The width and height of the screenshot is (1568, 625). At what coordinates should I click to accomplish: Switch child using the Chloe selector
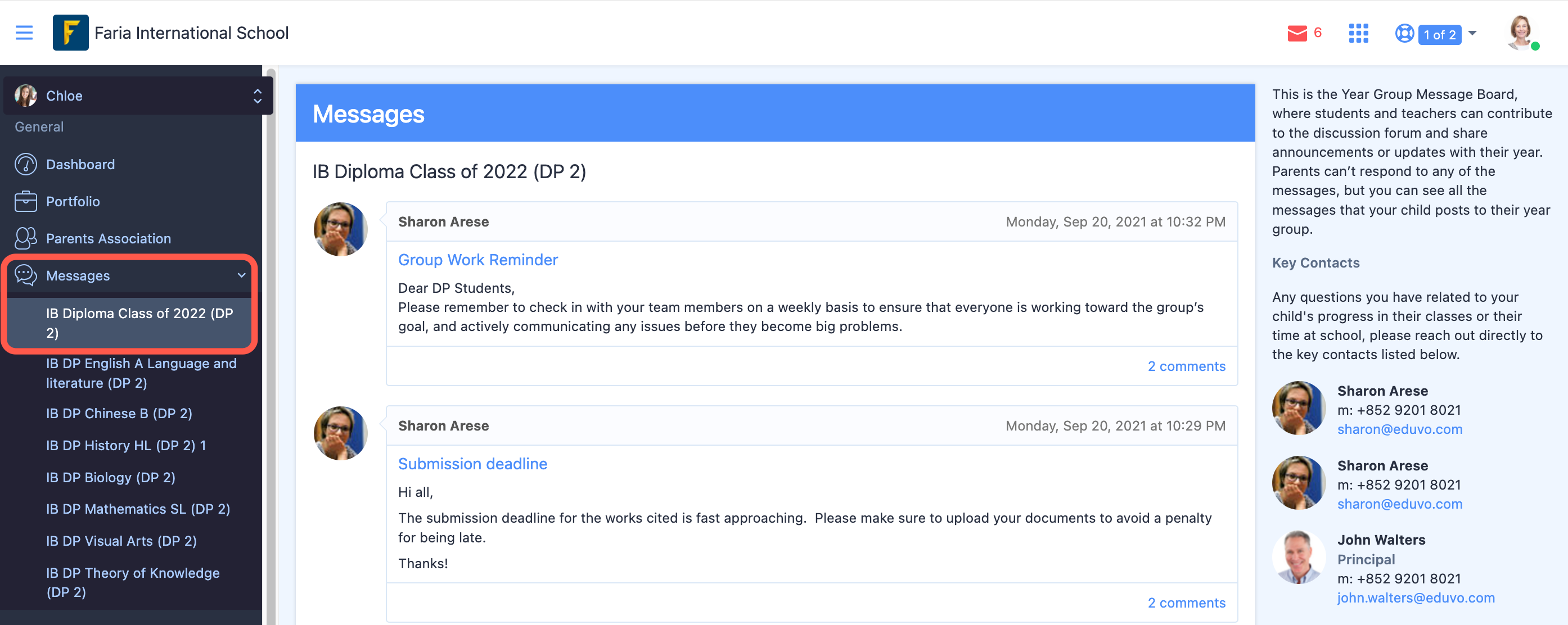pos(138,96)
